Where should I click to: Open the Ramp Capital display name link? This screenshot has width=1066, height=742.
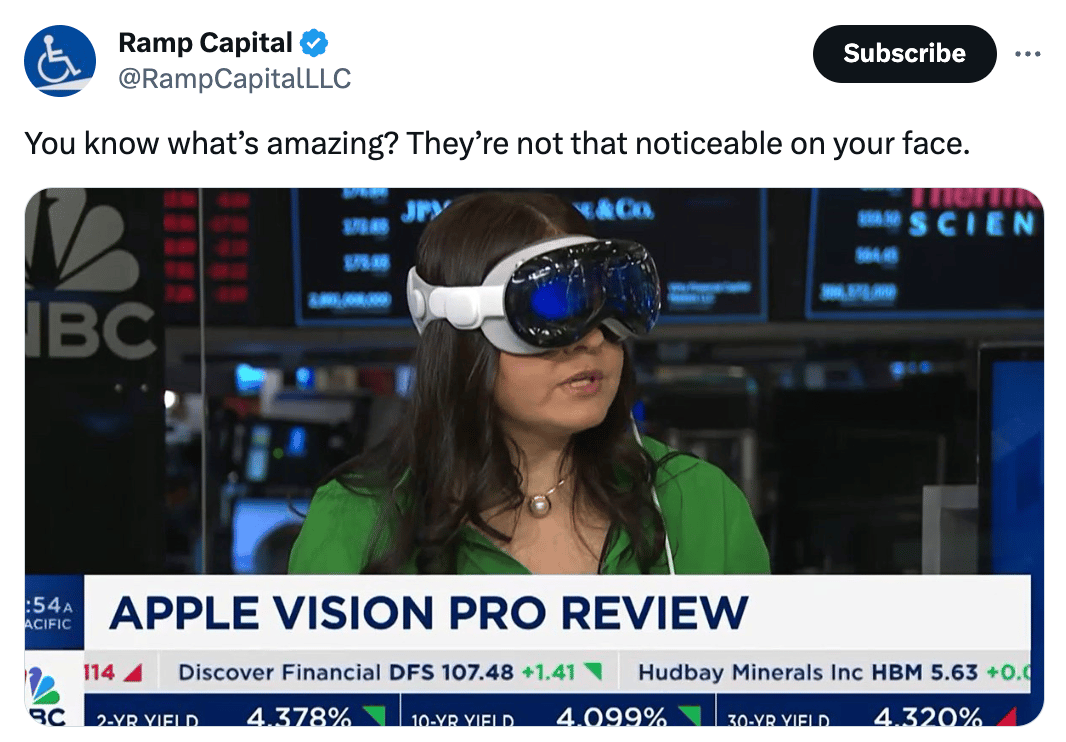pyautogui.click(x=205, y=43)
